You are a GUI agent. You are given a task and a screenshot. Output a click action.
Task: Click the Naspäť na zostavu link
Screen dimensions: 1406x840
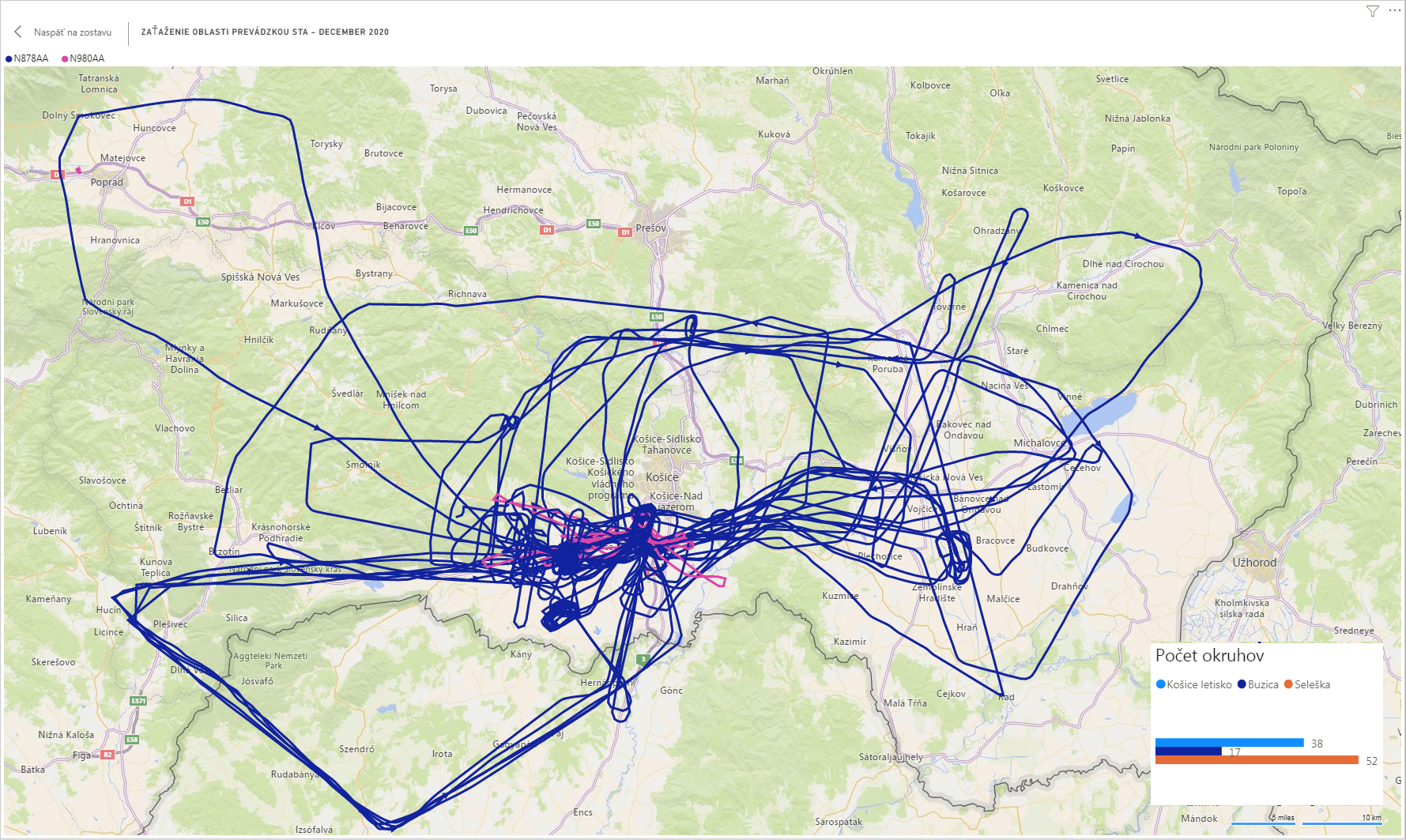(x=73, y=32)
